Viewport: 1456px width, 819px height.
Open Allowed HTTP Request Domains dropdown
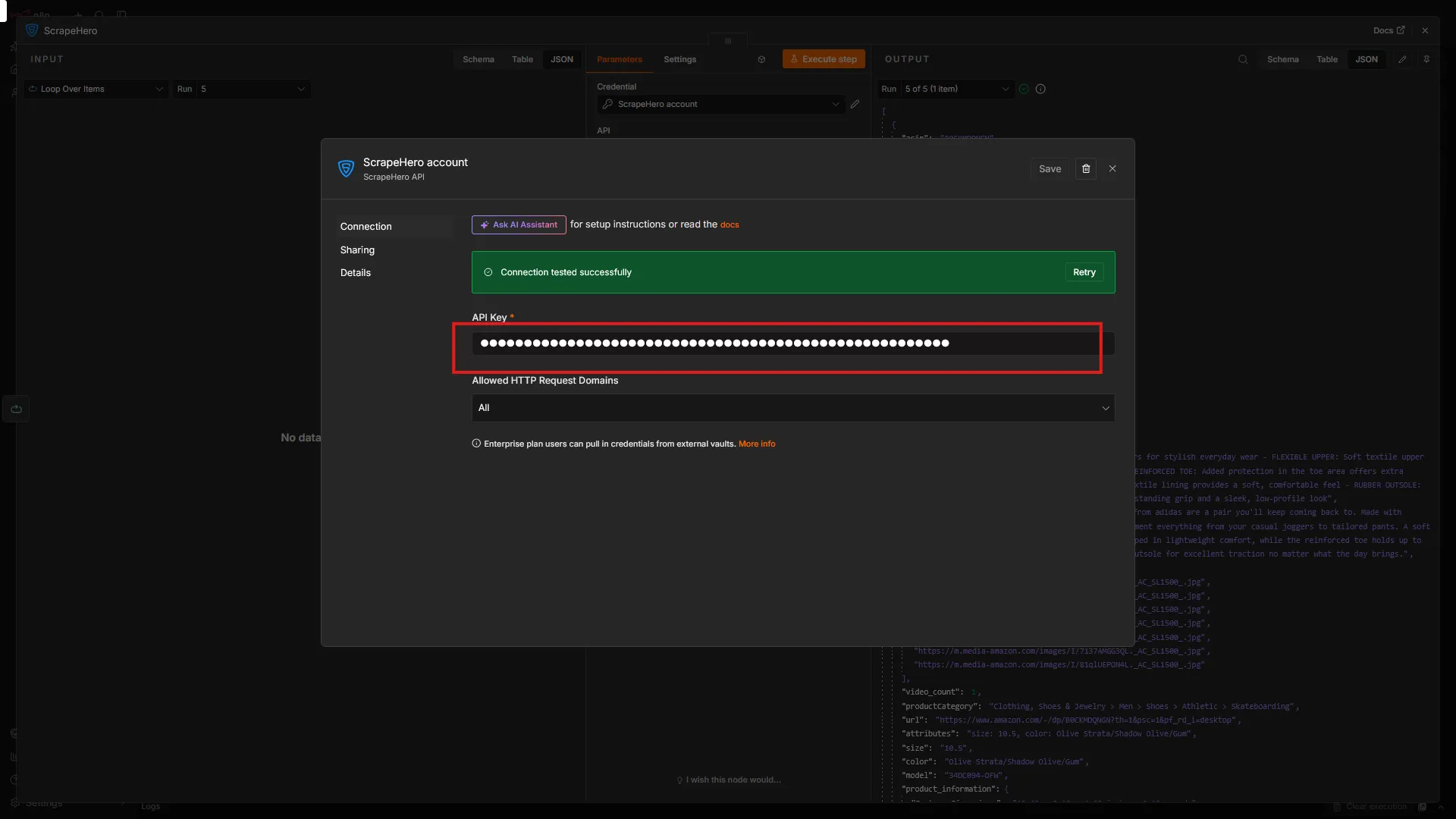point(793,408)
